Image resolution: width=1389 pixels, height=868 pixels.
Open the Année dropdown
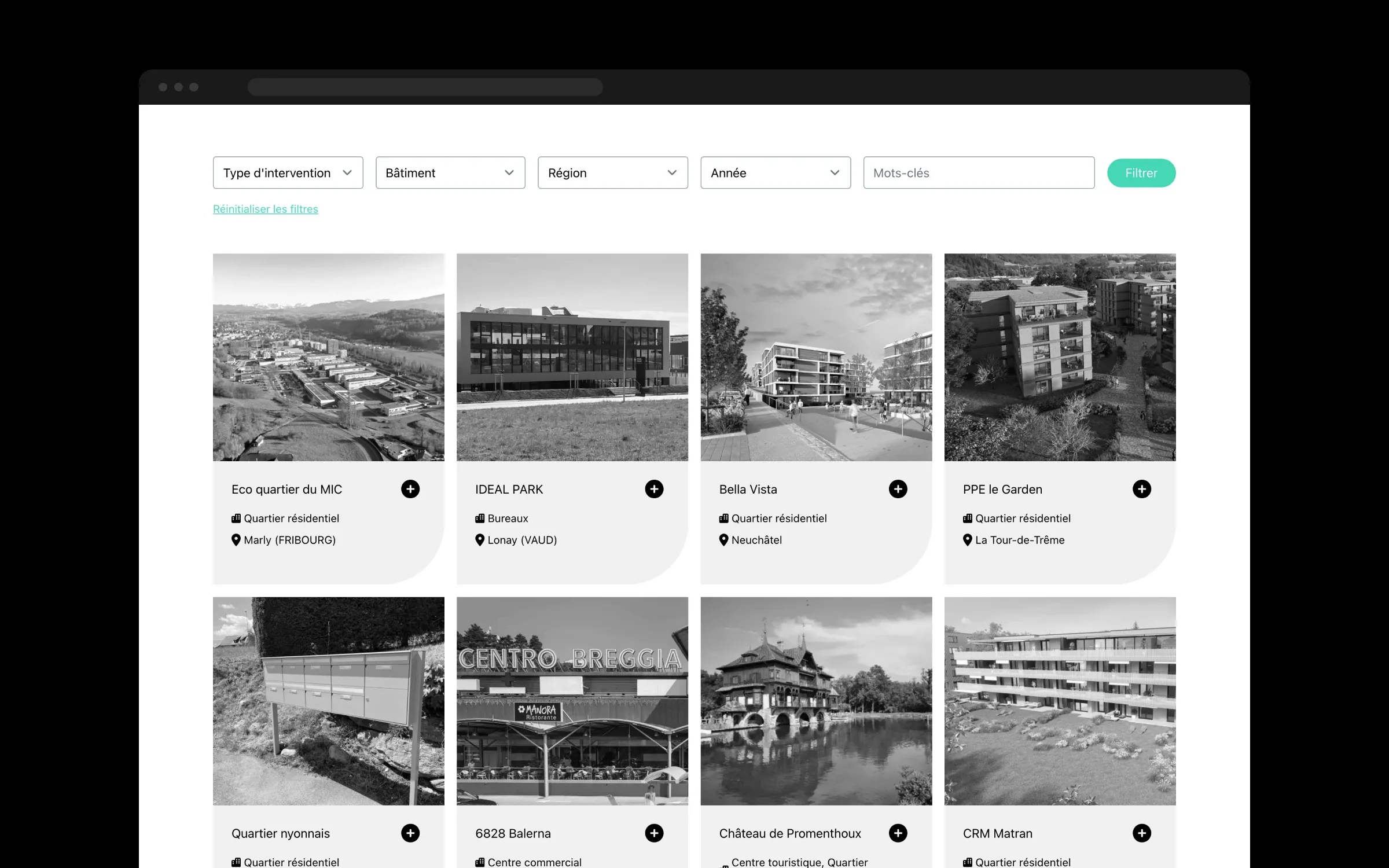pyautogui.click(x=776, y=172)
